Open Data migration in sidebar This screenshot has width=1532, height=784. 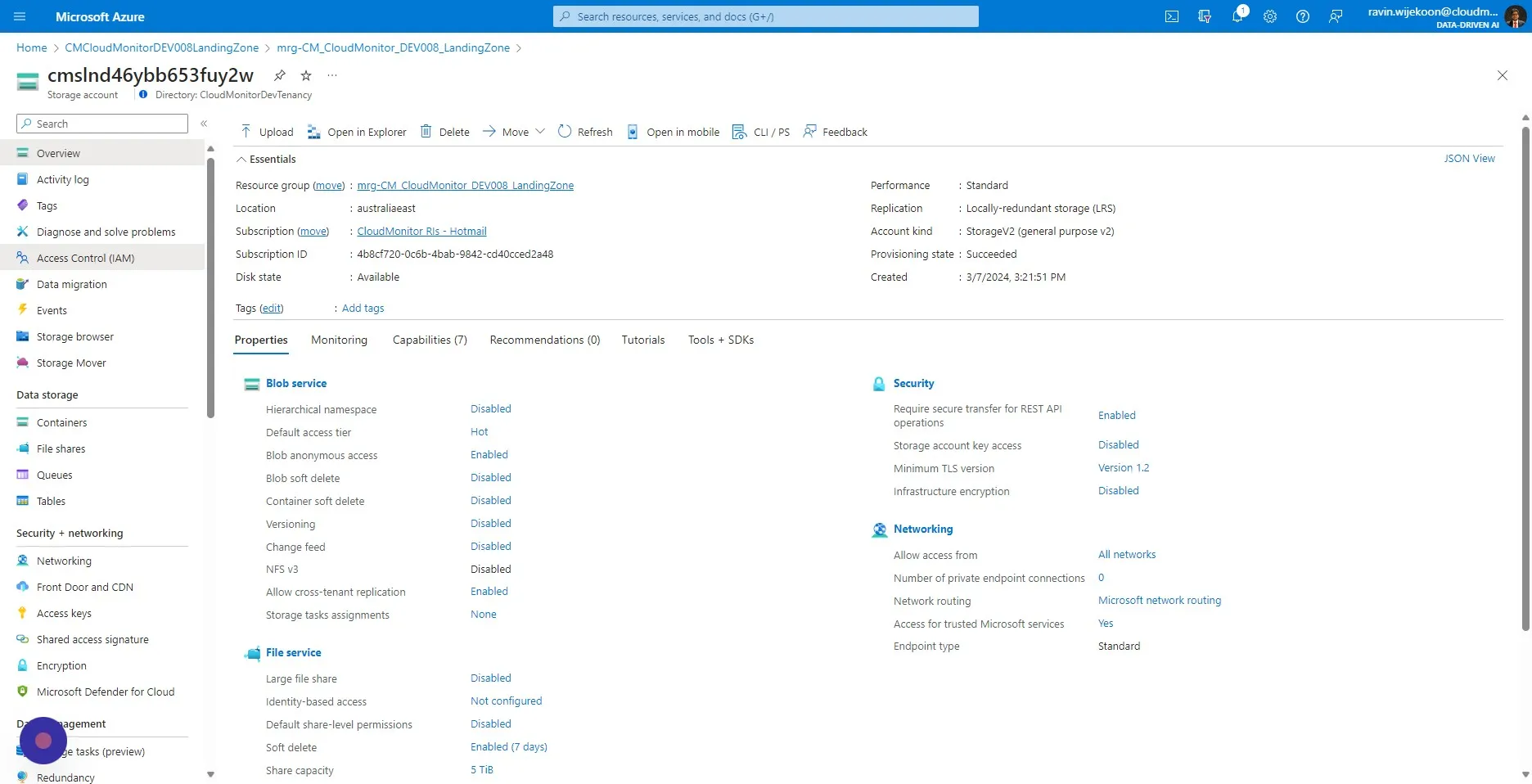tap(102, 284)
